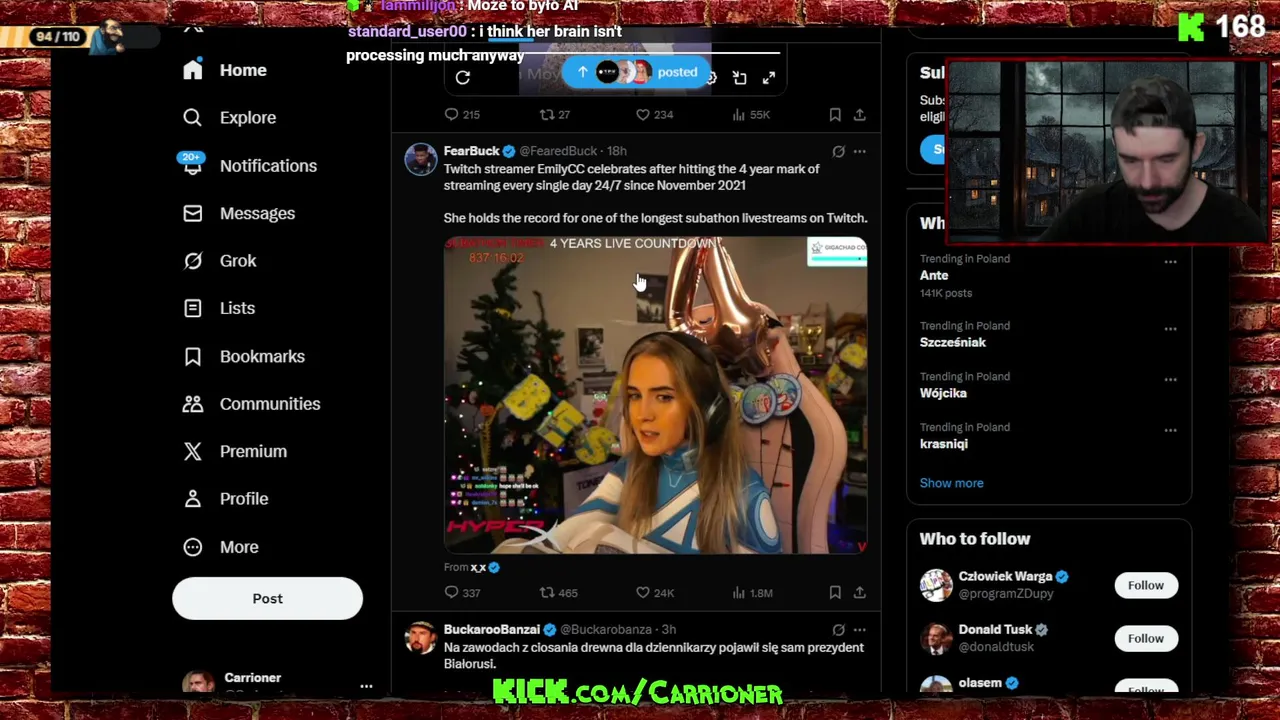Open options for Szcześniak trend
The image size is (1280, 720).
(x=1170, y=329)
